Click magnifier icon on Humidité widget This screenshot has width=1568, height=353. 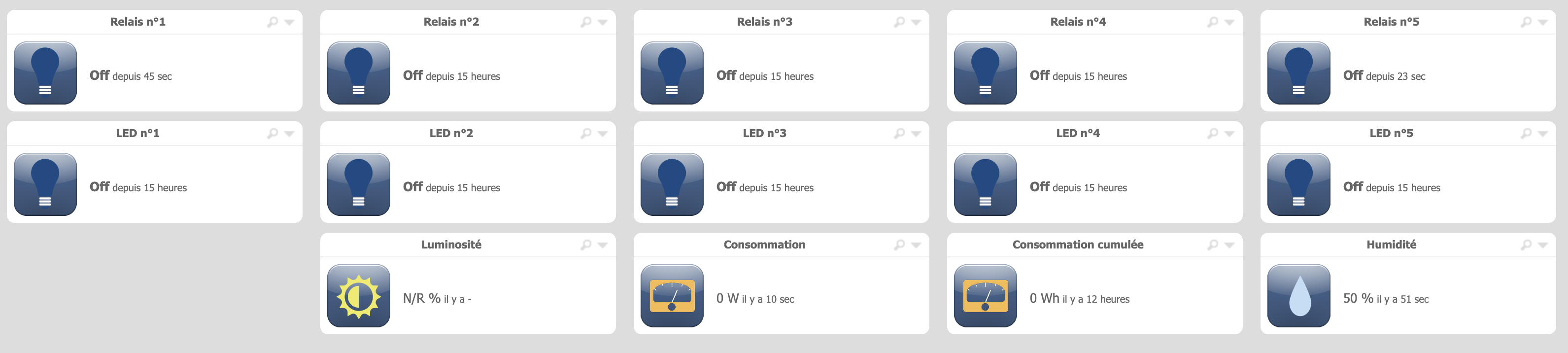click(1527, 245)
